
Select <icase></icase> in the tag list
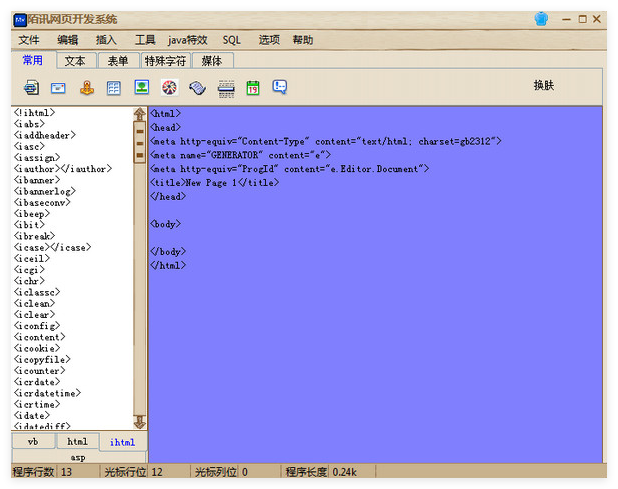point(52,247)
